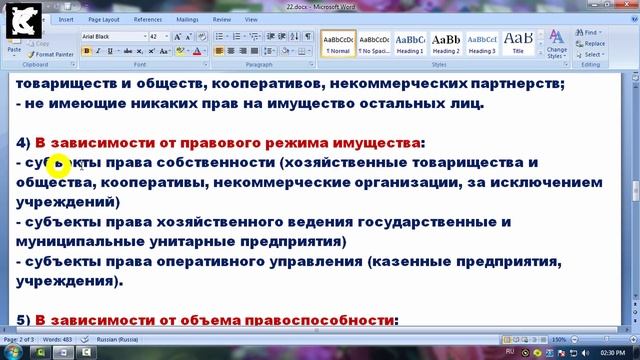Click Words: 483 count in status bar
The height and width of the screenshot is (360, 640).
[57, 340]
